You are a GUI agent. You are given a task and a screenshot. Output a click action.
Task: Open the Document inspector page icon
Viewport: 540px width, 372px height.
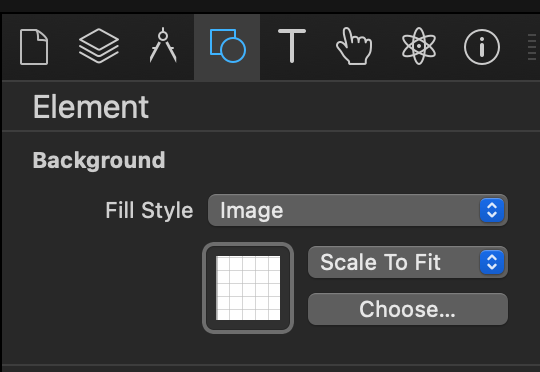tap(34, 47)
